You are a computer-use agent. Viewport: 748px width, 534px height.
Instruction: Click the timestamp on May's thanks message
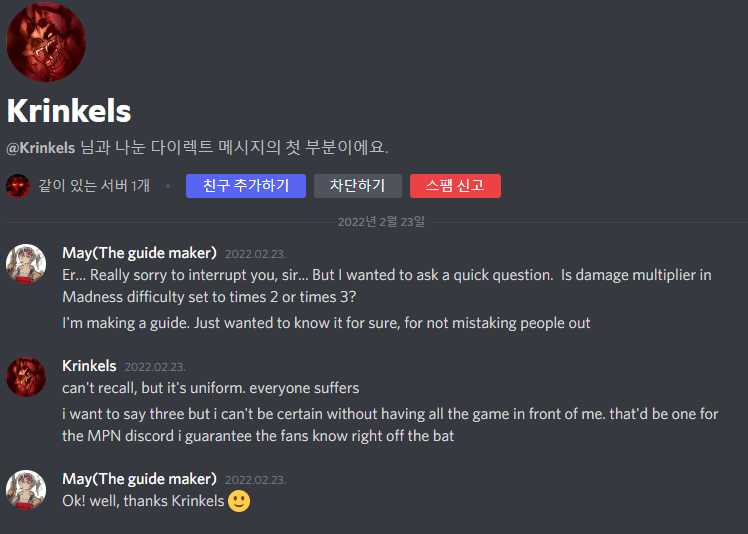click(x=255, y=480)
